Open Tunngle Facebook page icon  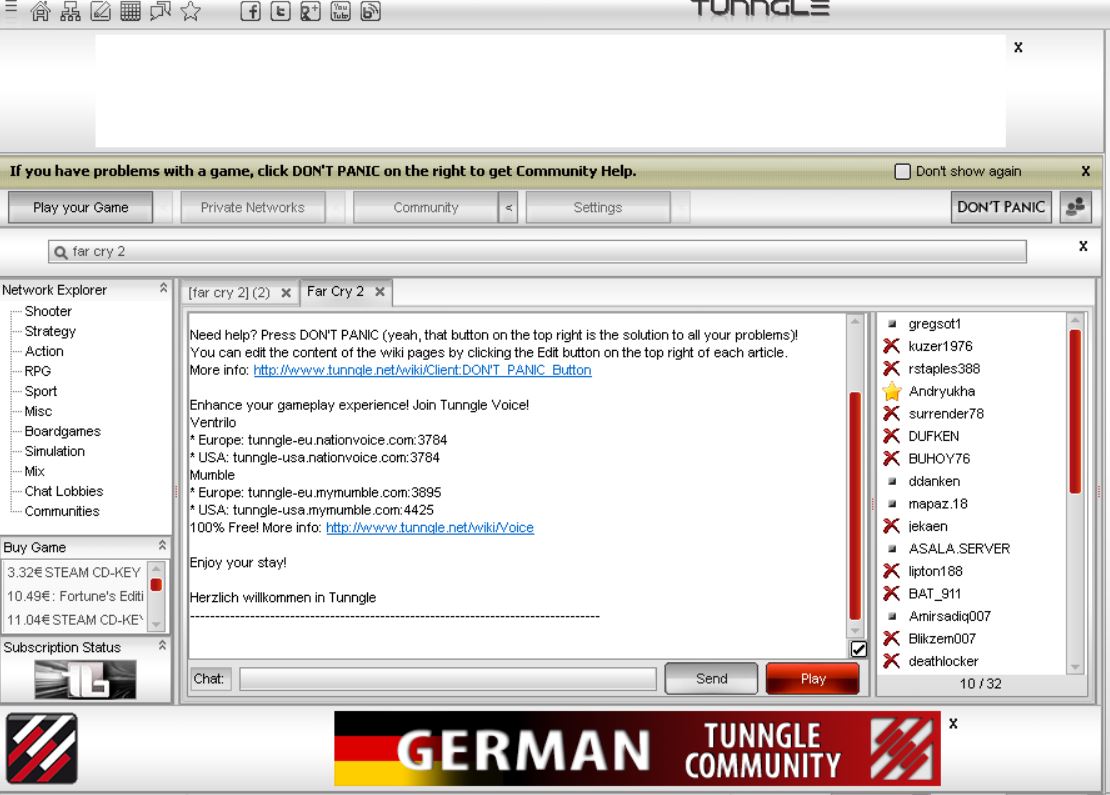pyautogui.click(x=250, y=11)
